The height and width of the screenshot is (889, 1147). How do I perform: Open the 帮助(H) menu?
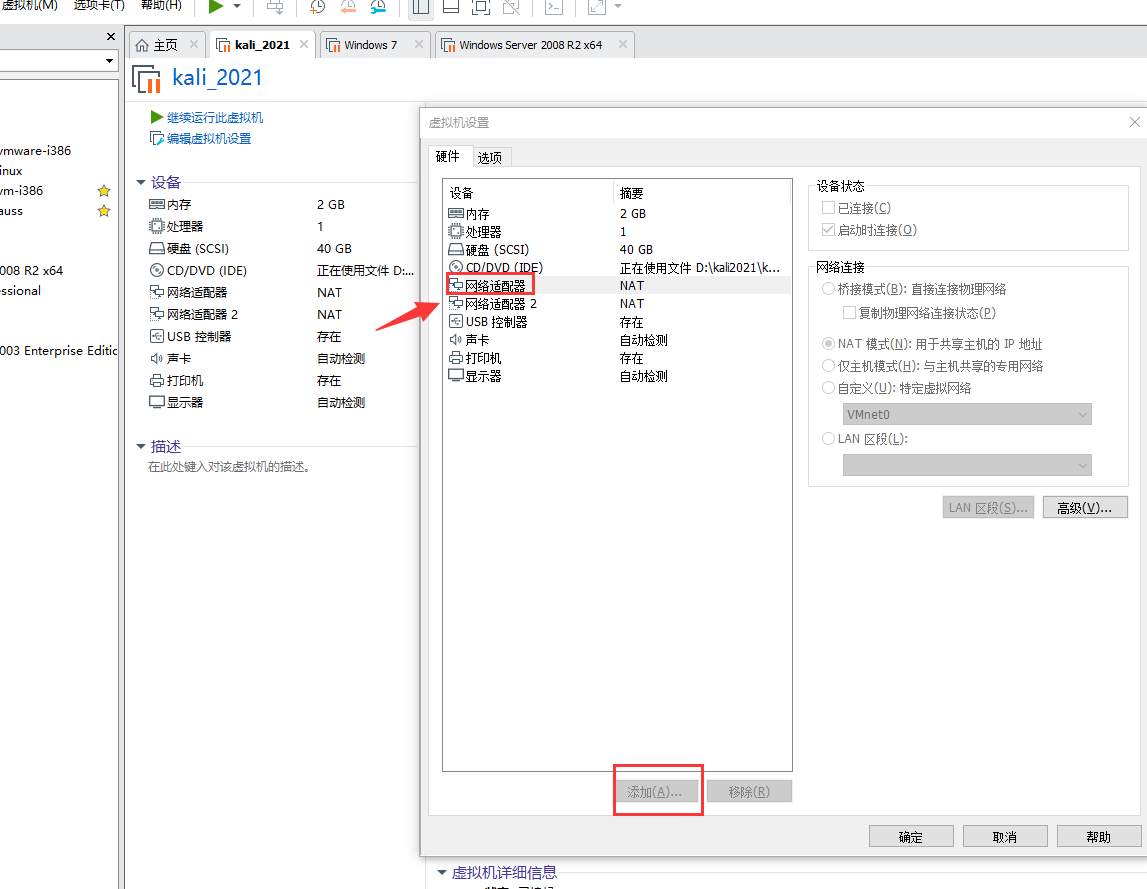(x=161, y=5)
